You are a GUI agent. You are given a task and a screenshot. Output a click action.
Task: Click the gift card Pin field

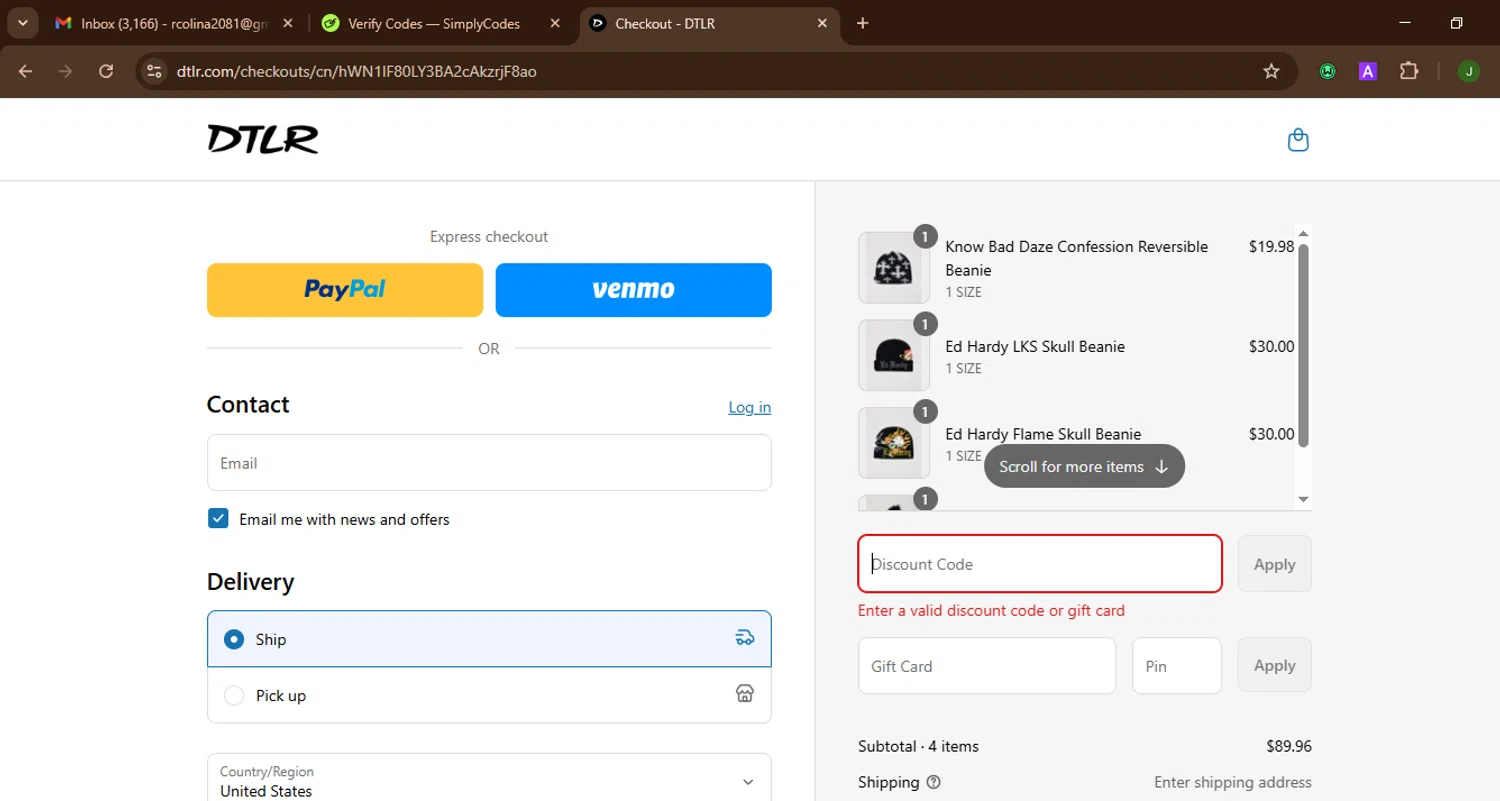point(1177,666)
